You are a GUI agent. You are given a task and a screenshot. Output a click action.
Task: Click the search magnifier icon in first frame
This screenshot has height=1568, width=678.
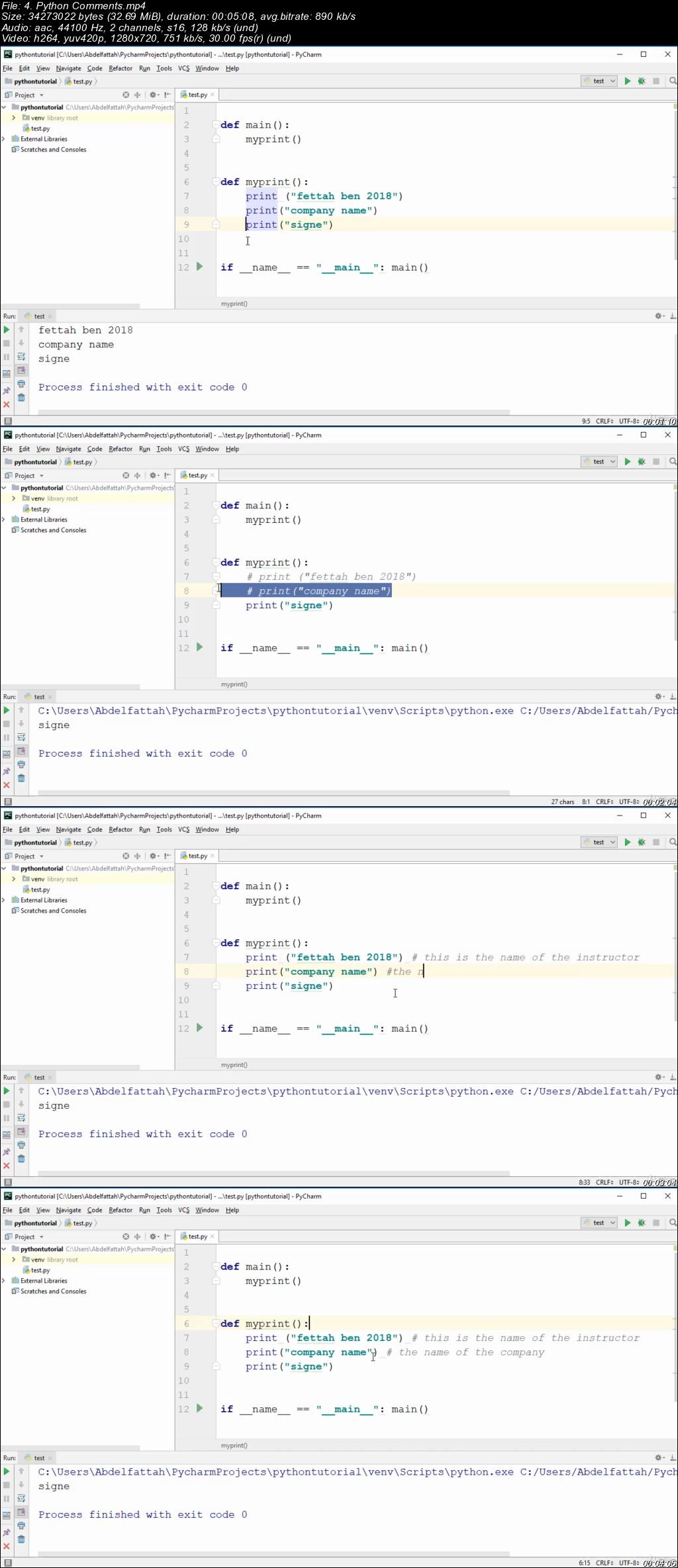(x=673, y=81)
